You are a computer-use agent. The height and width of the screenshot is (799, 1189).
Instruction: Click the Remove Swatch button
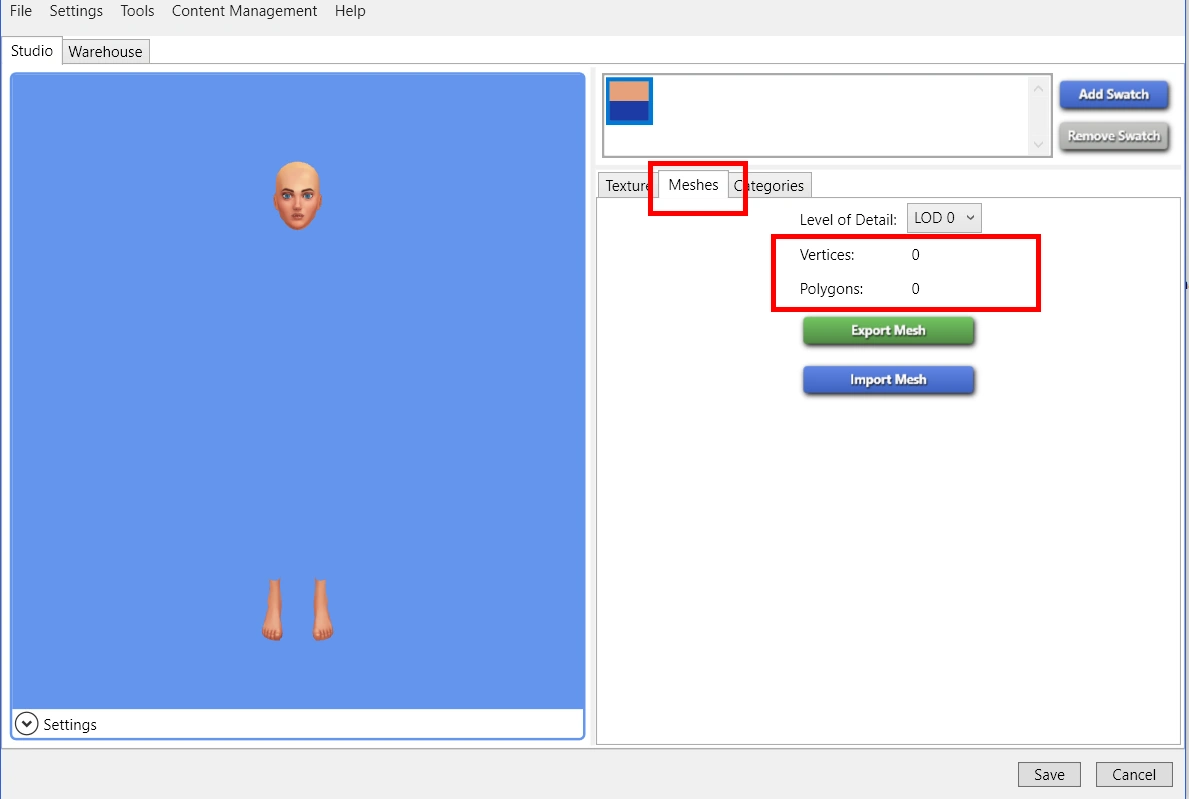(1113, 136)
